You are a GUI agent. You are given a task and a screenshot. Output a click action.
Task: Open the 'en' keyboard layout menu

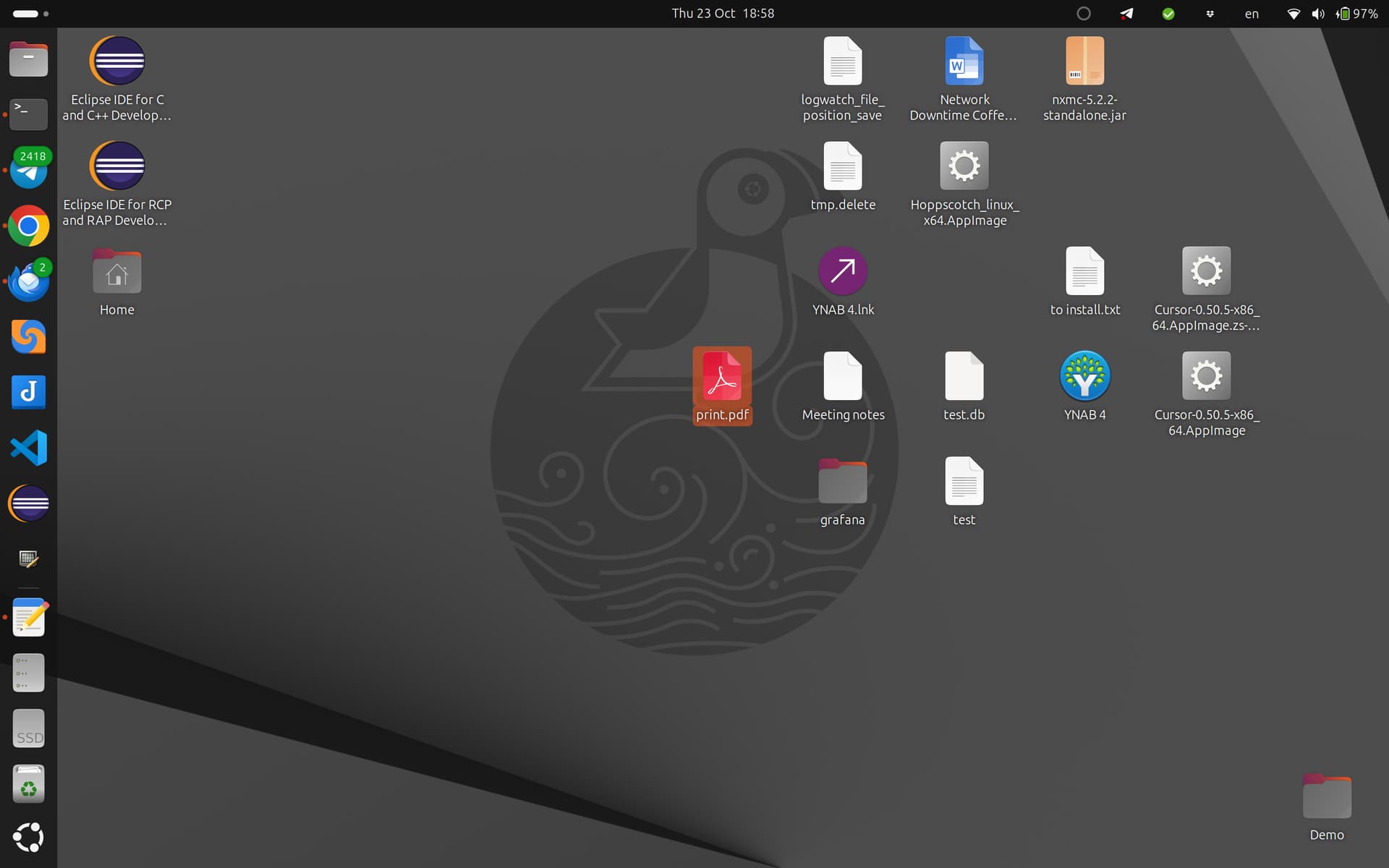1252,14
